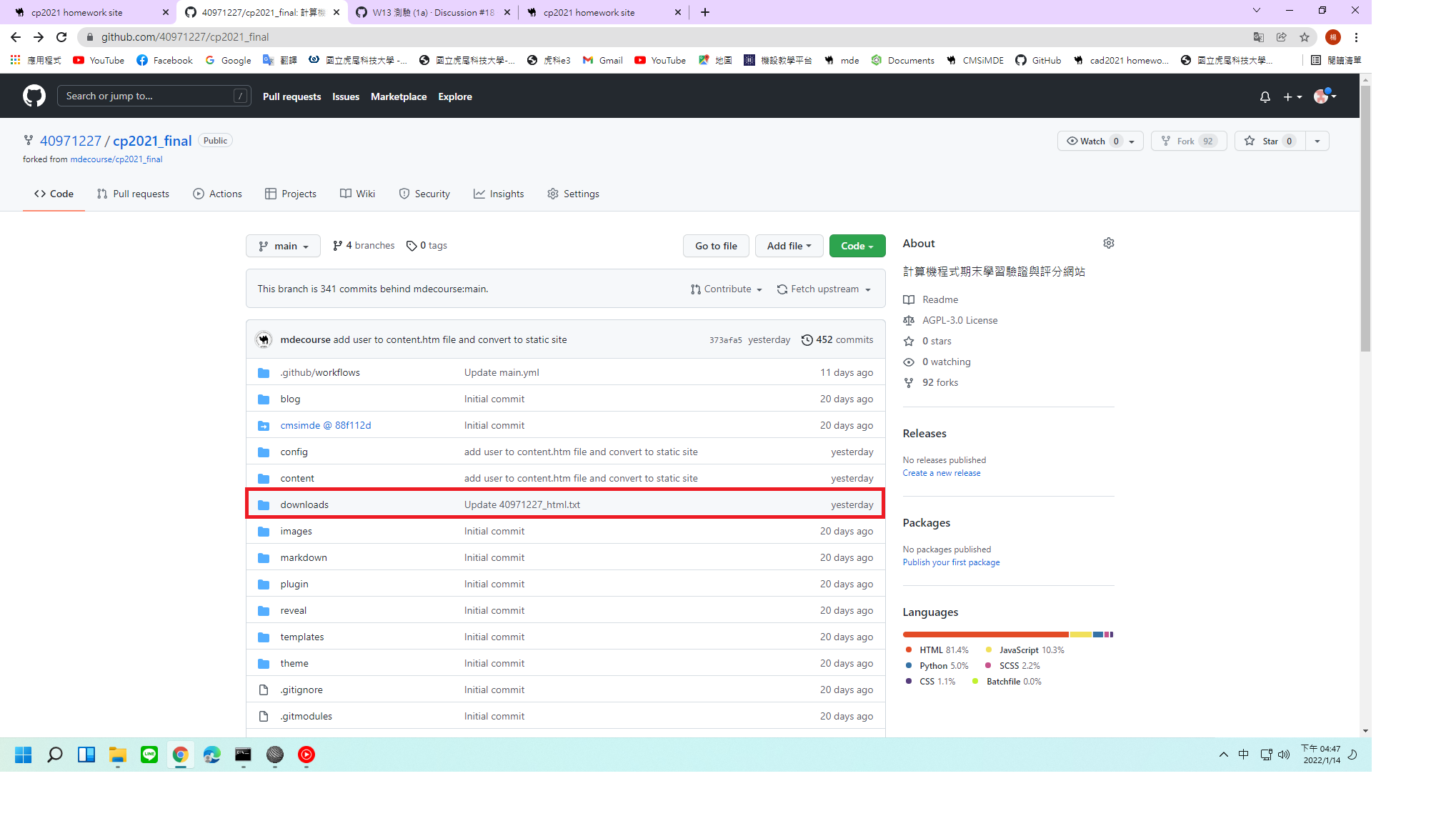The image size is (1456, 826).
Task: Click the About settings gear icon
Action: [x=1108, y=243]
